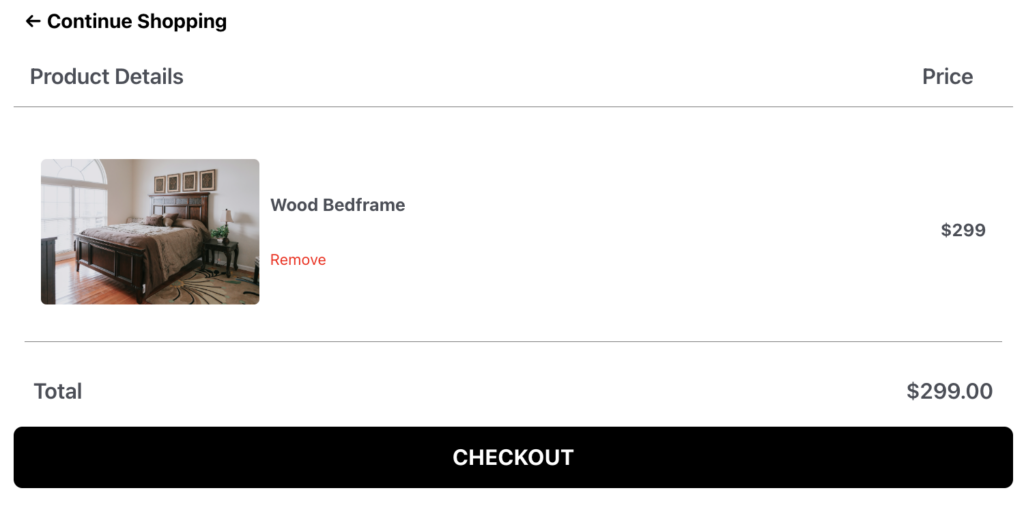Click the Product Details column header
Viewport: 1024px width, 512px height.
click(x=107, y=77)
